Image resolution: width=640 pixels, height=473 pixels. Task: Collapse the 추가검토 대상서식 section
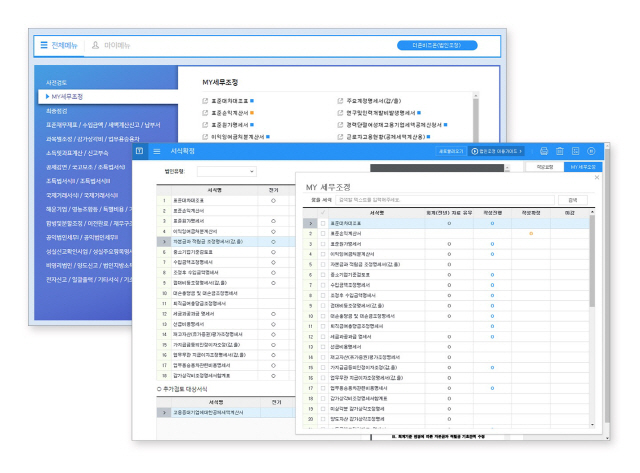[159, 387]
